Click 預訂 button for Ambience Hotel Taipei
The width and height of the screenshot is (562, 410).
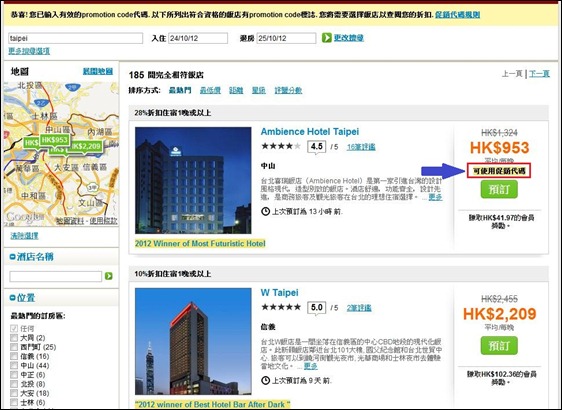499,189
